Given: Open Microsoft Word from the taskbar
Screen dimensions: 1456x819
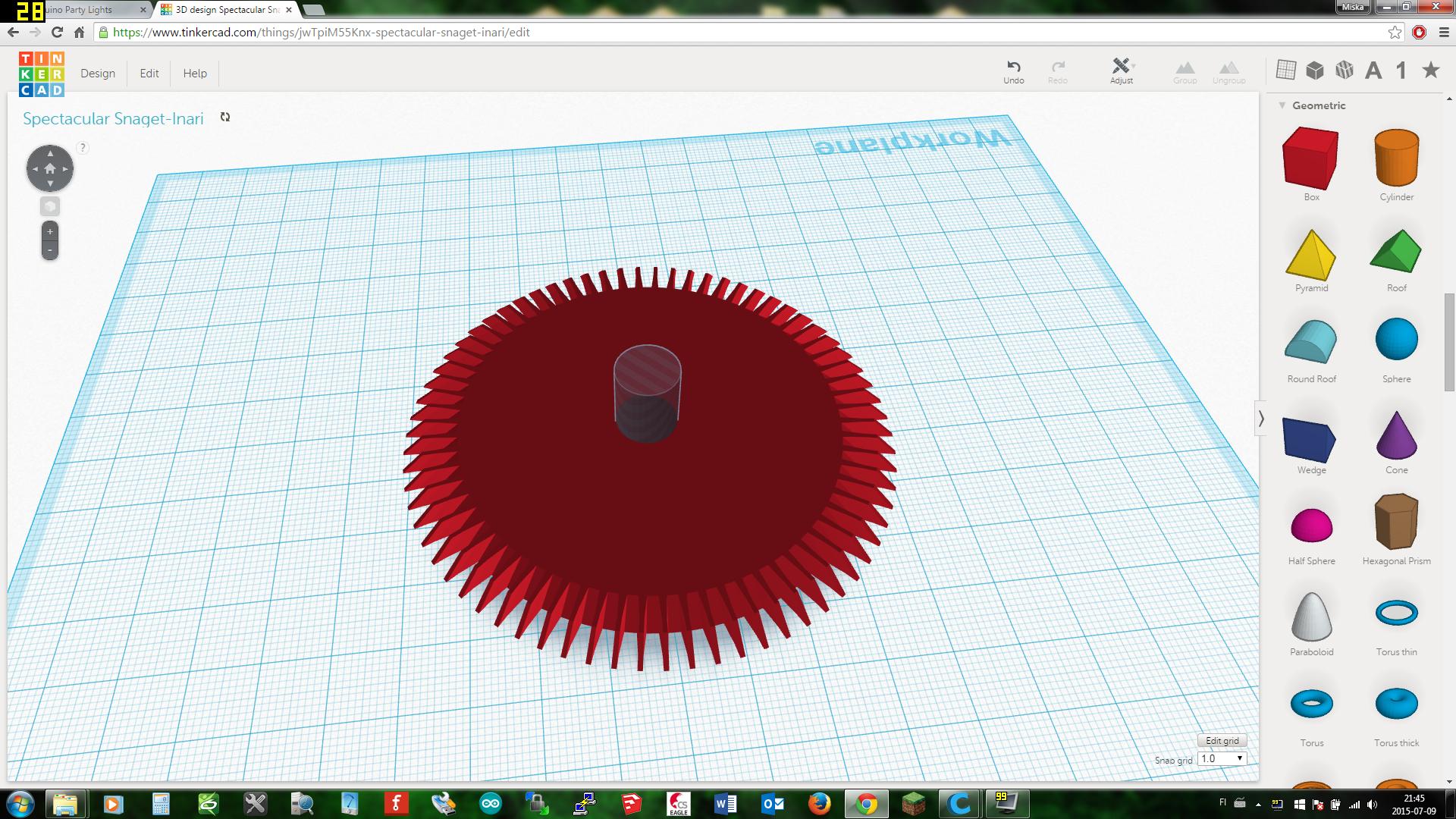Looking at the screenshot, I should pos(726,804).
